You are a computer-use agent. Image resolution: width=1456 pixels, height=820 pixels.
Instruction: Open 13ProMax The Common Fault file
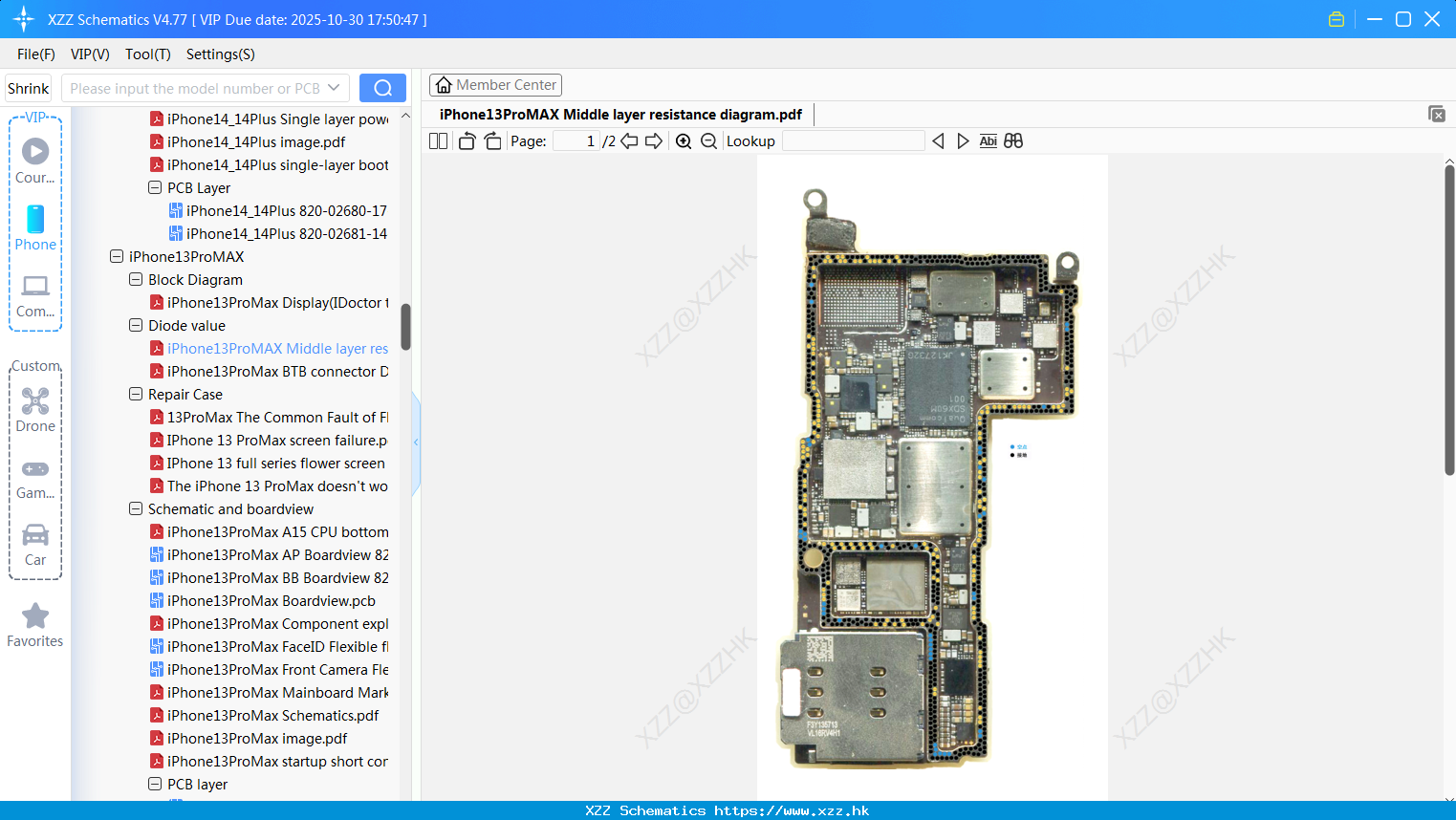pos(277,417)
